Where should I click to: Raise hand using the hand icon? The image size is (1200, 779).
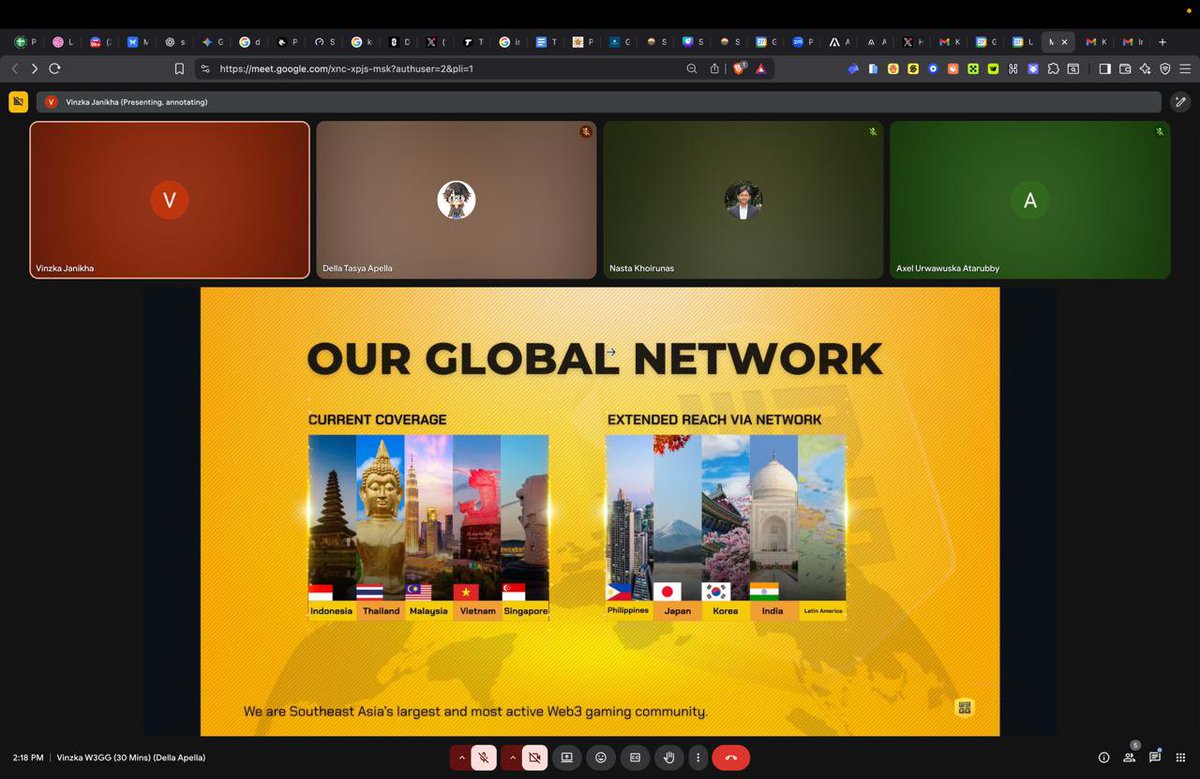pyautogui.click(x=669, y=758)
